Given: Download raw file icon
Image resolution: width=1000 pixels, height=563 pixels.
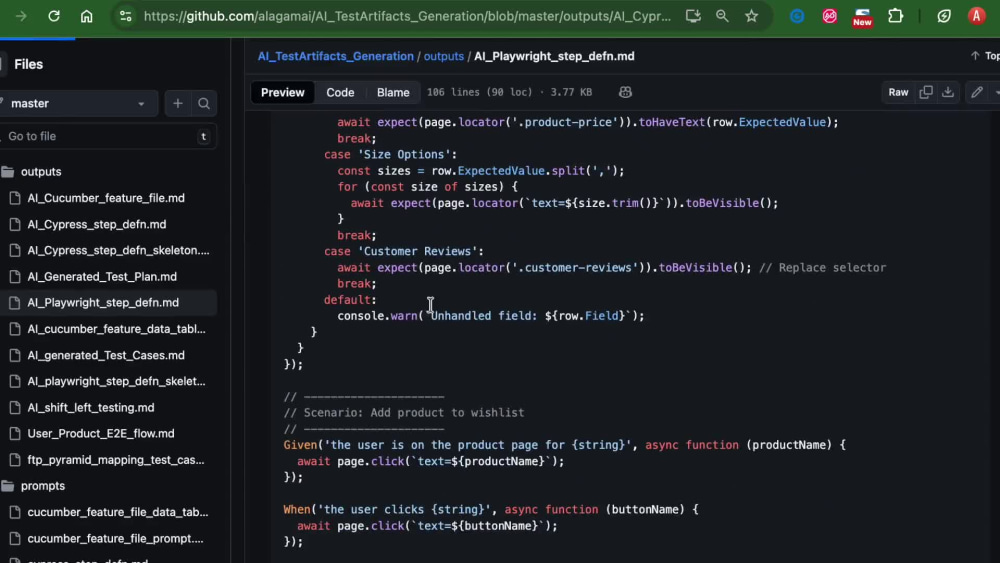Looking at the screenshot, I should [948, 92].
